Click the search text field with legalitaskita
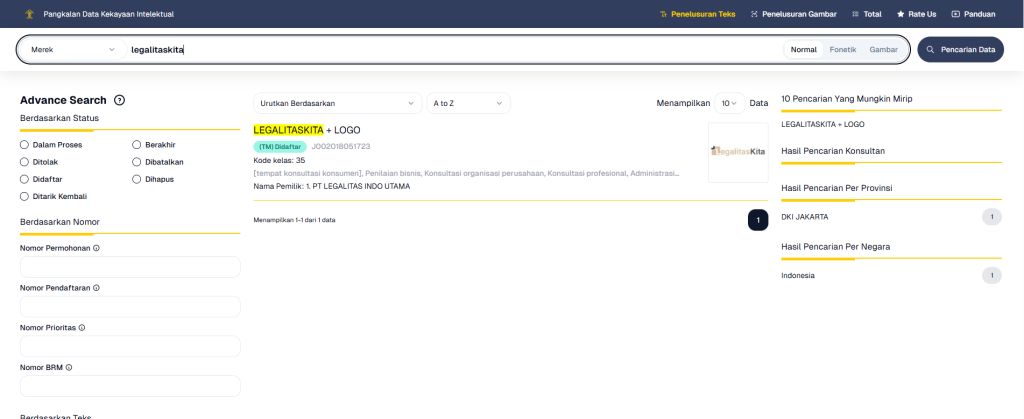 click(454, 50)
